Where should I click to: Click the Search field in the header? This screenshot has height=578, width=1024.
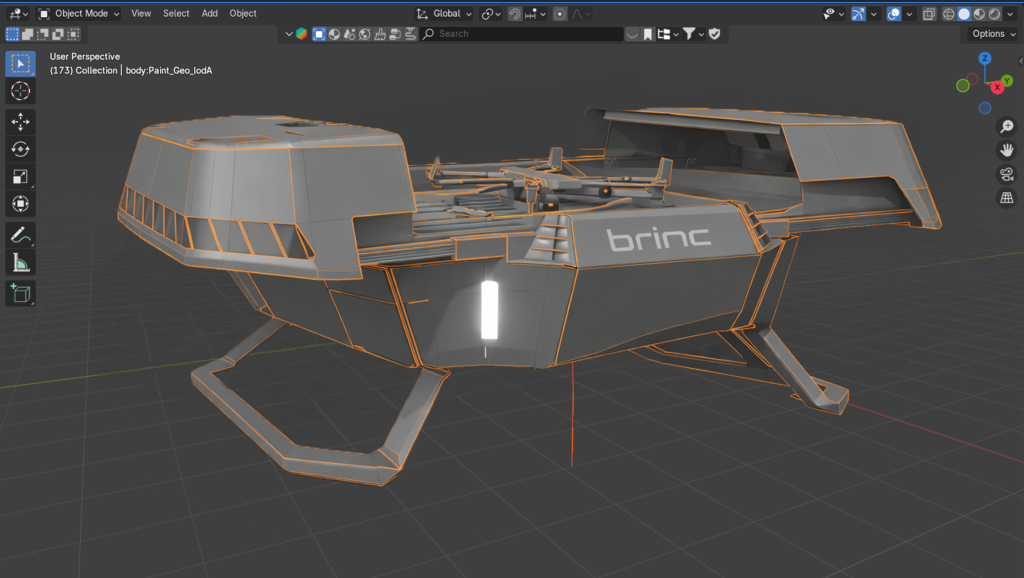[x=520, y=34]
